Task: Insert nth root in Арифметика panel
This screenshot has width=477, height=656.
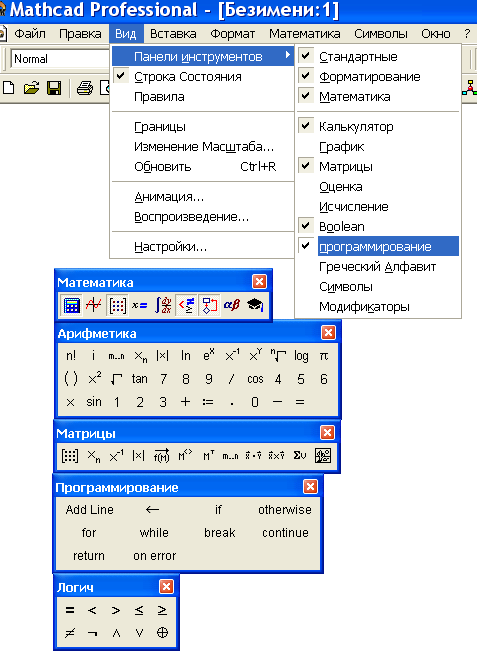Action: pyautogui.click(x=278, y=356)
